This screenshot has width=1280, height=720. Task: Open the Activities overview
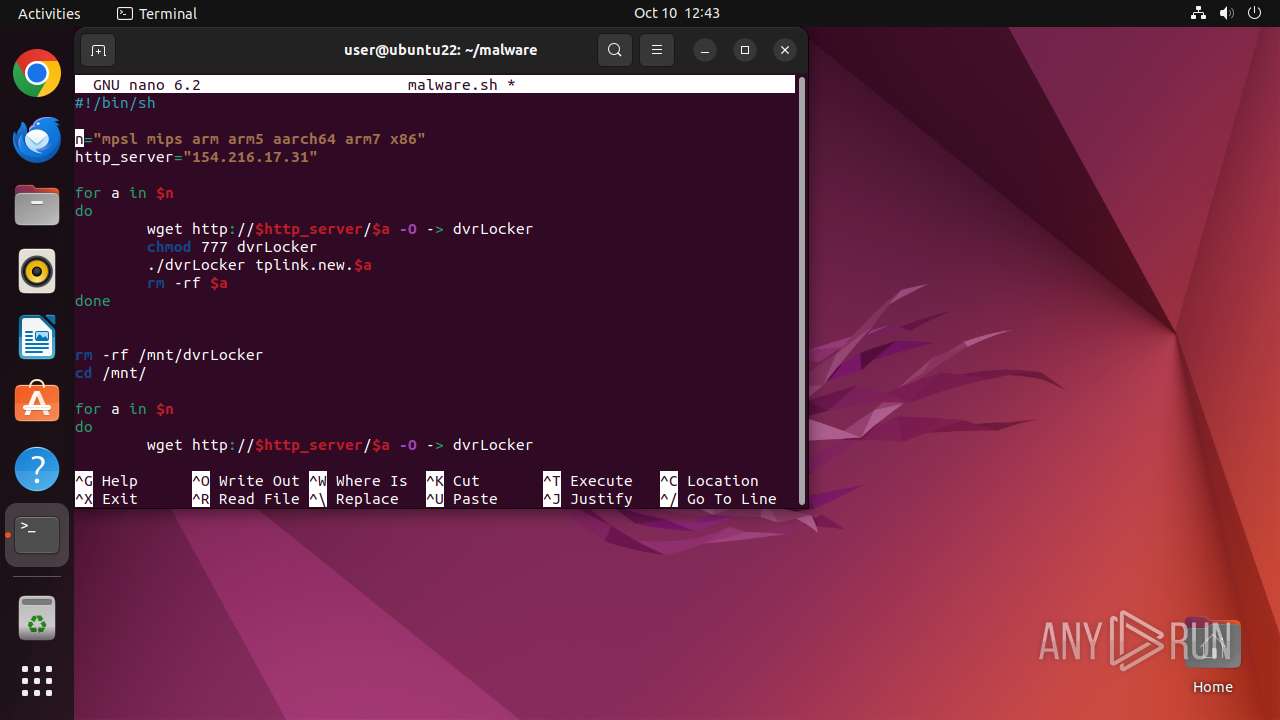coord(49,13)
